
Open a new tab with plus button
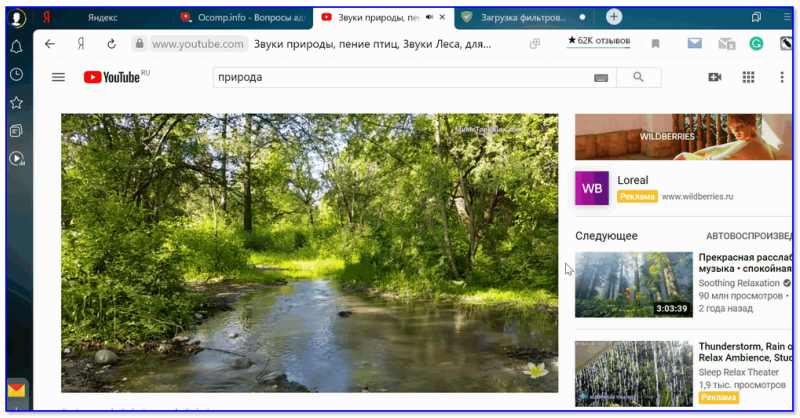(614, 17)
